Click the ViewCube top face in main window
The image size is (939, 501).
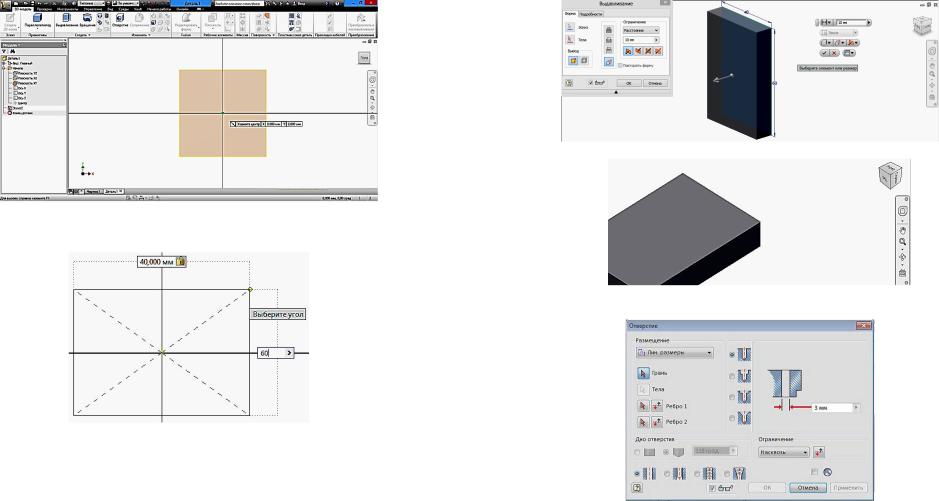(364, 57)
